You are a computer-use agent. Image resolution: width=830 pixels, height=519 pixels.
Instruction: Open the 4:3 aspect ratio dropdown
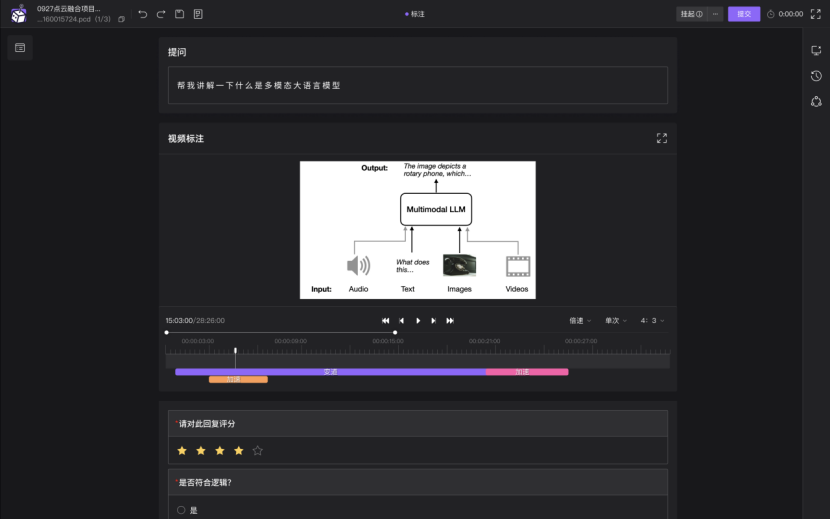pos(652,320)
